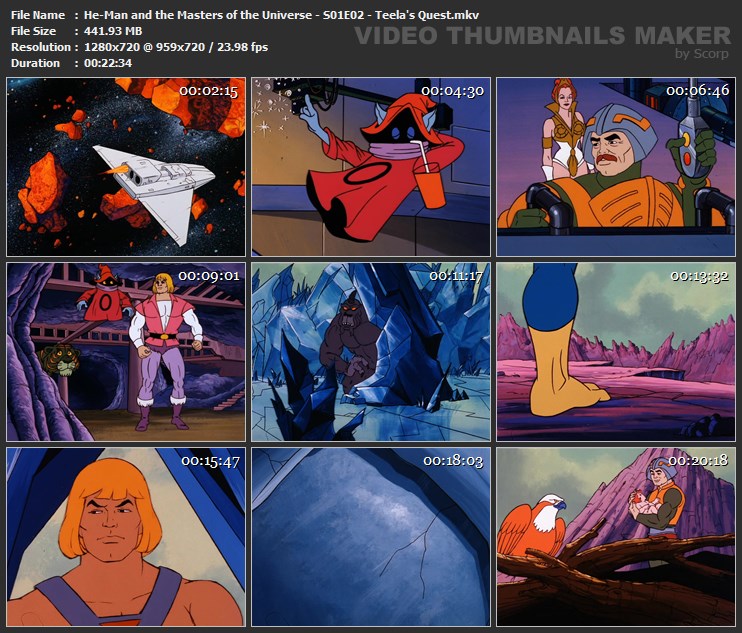Image resolution: width=742 pixels, height=633 pixels.
Task: Select the He-Man close-up thumbnail at 00:15:47
Action: [x=126, y=537]
